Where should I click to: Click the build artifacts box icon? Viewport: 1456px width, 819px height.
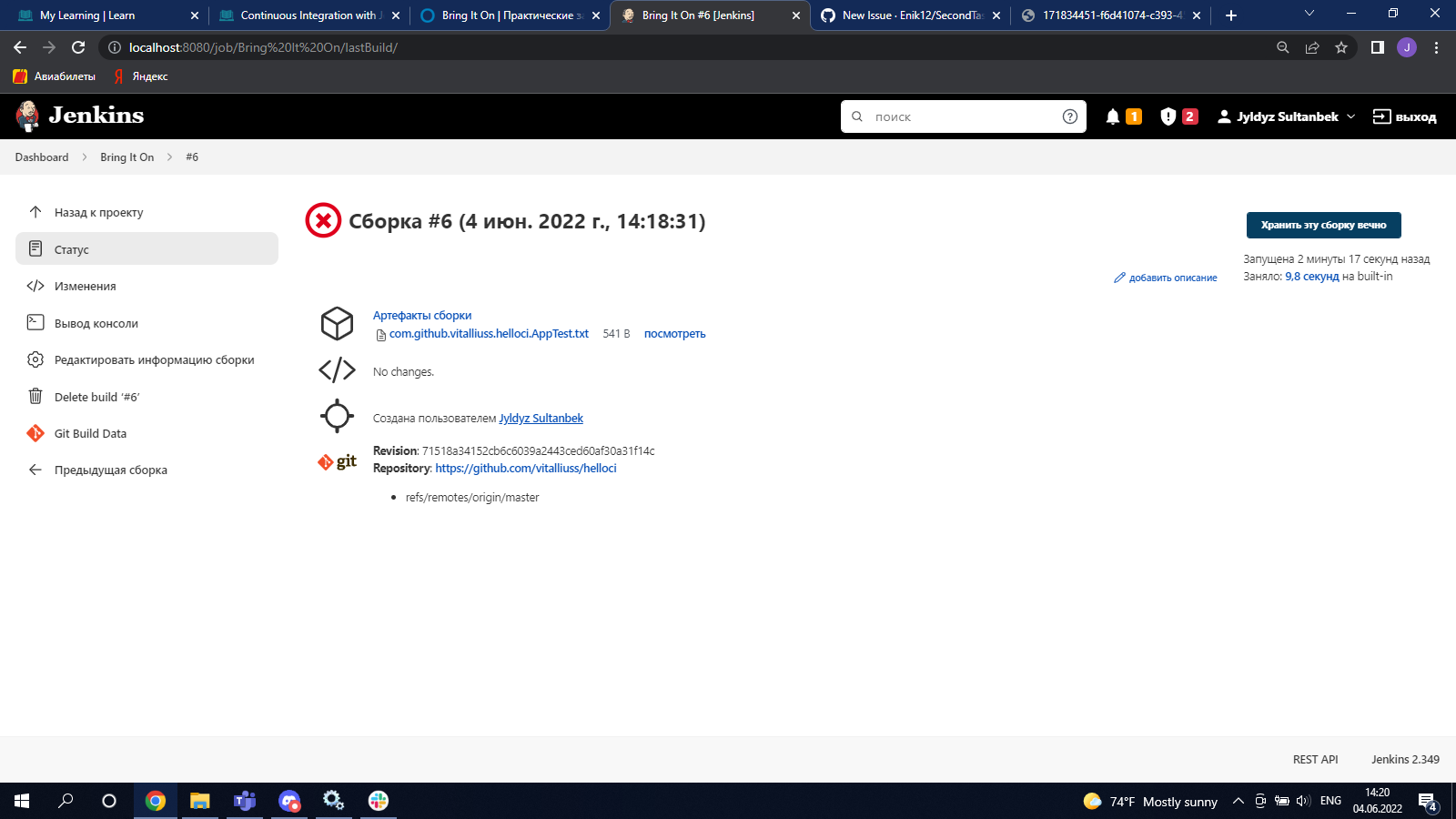coord(337,324)
